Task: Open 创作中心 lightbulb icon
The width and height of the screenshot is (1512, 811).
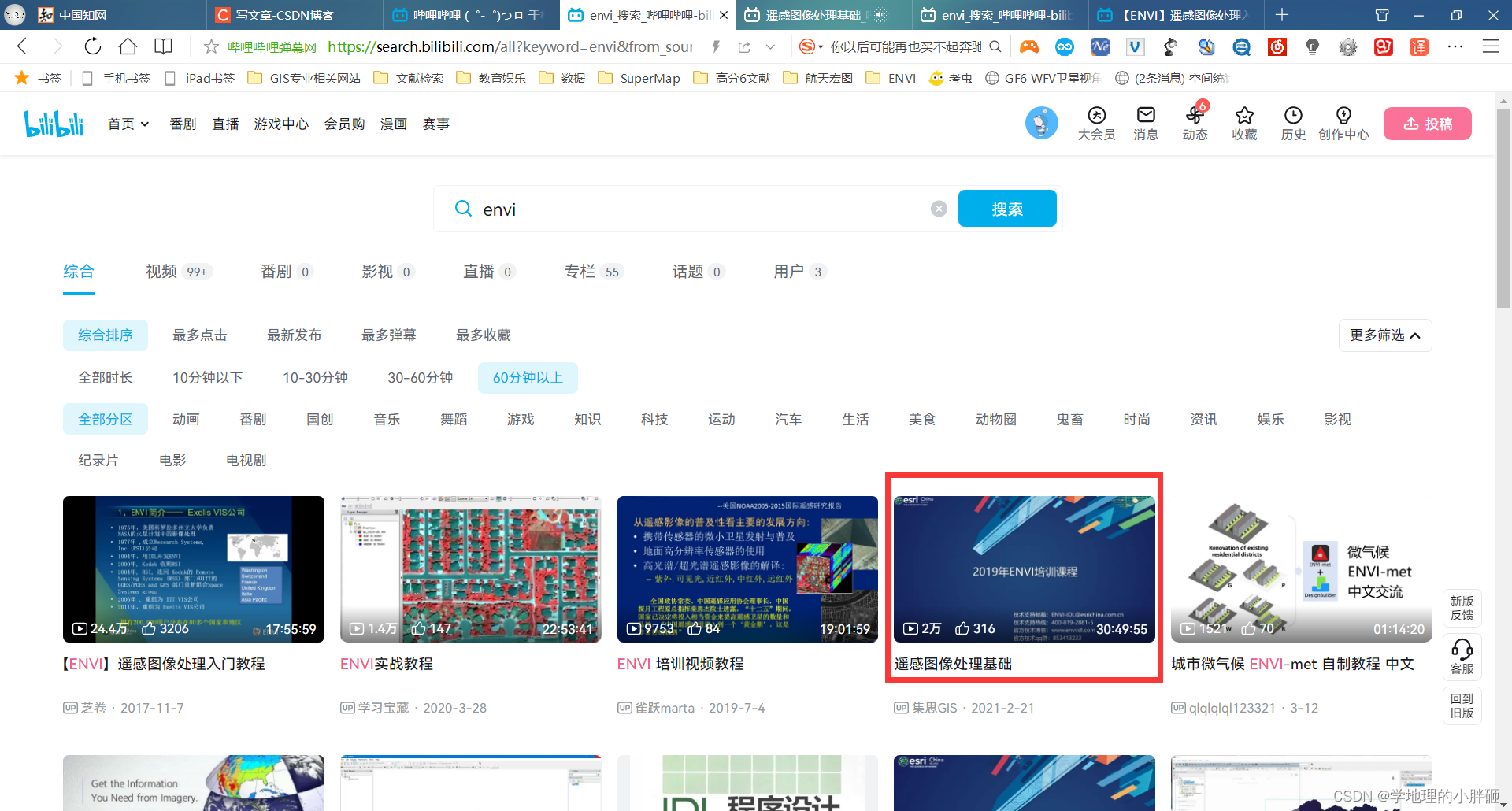Action: tap(1343, 124)
